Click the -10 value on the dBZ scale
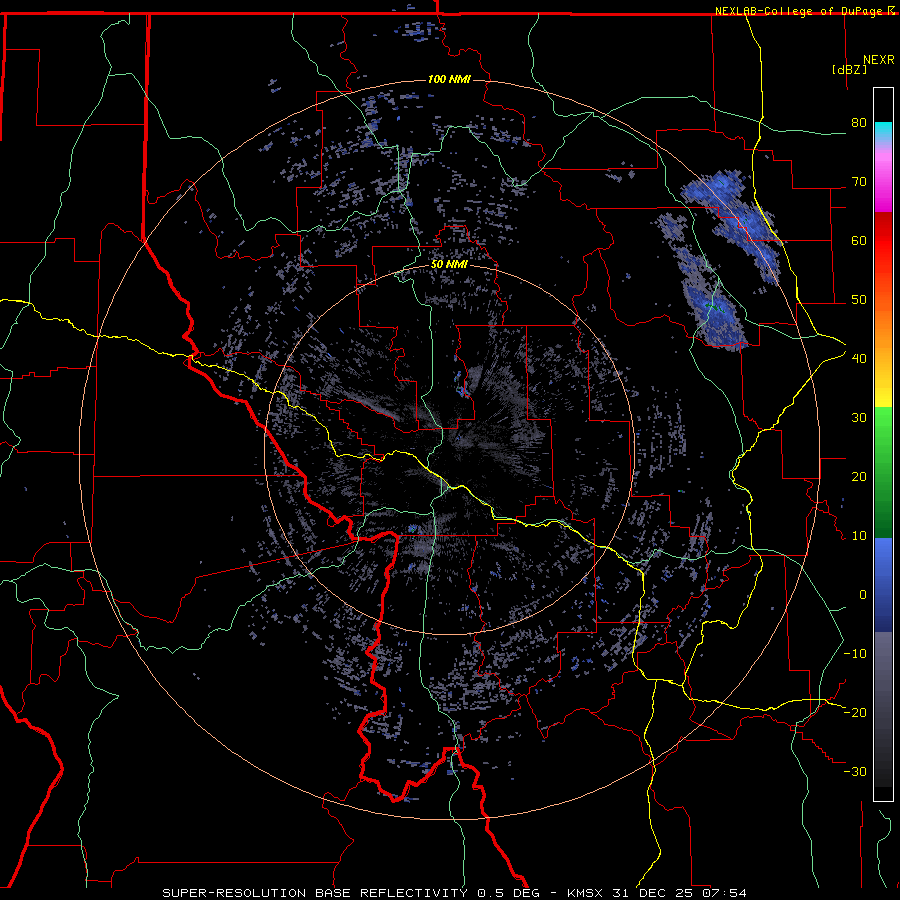Image resolution: width=900 pixels, height=900 pixels. coord(855,653)
